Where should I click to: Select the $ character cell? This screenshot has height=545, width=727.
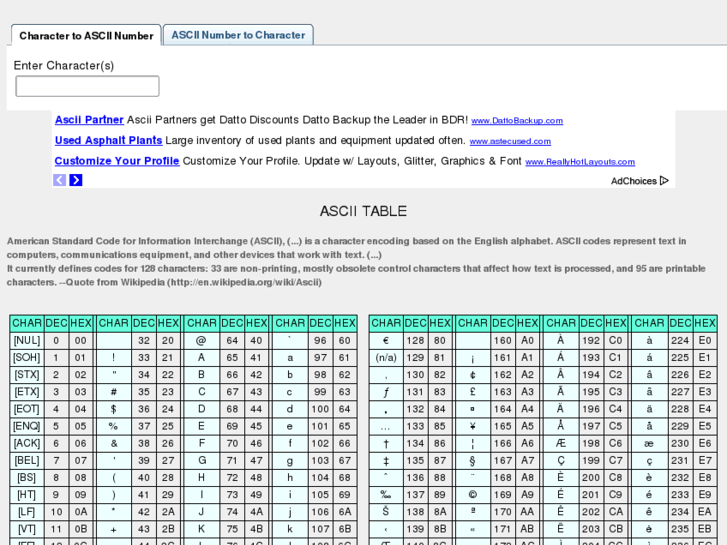(x=114, y=409)
